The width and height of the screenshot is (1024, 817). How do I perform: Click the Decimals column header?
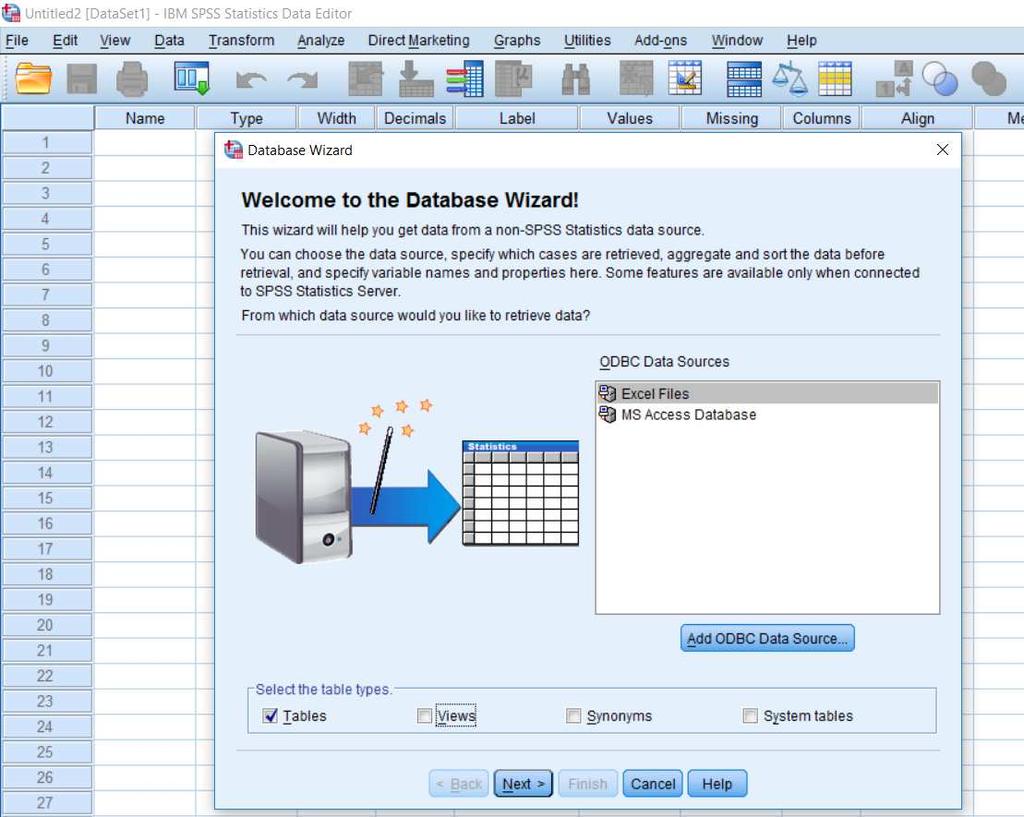415,118
